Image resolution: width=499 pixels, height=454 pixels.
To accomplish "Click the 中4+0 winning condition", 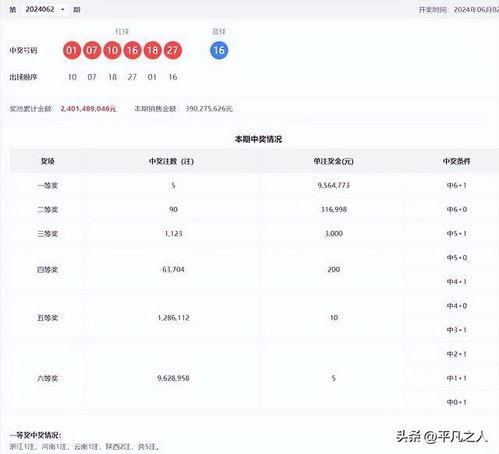I will coord(457,306).
